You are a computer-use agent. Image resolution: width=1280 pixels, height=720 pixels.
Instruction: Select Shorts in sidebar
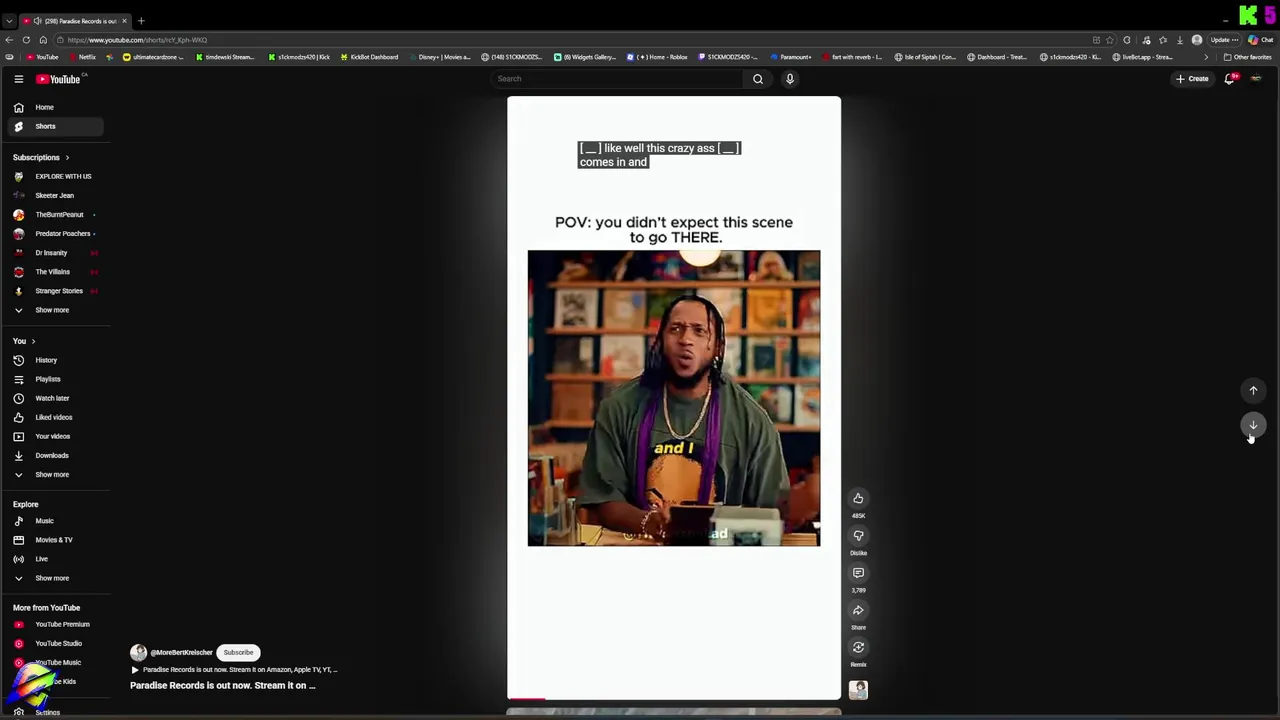click(x=56, y=126)
